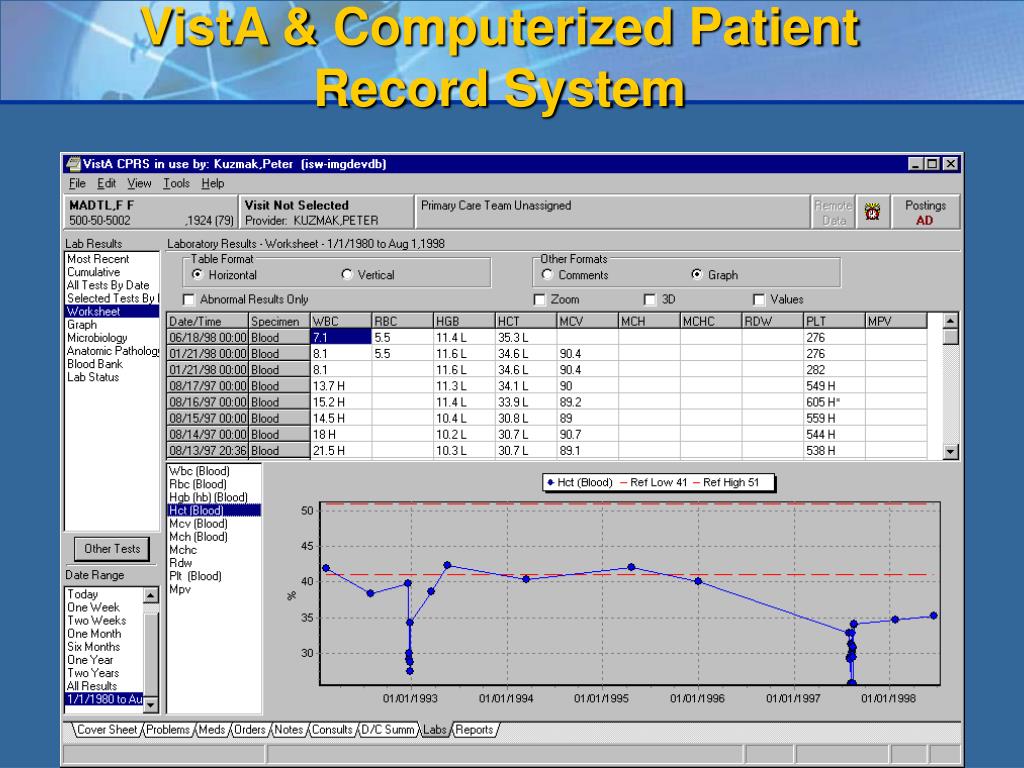Select the Graph format radio button
Screen dimensions: 1024x768
pyautogui.click(x=697, y=275)
